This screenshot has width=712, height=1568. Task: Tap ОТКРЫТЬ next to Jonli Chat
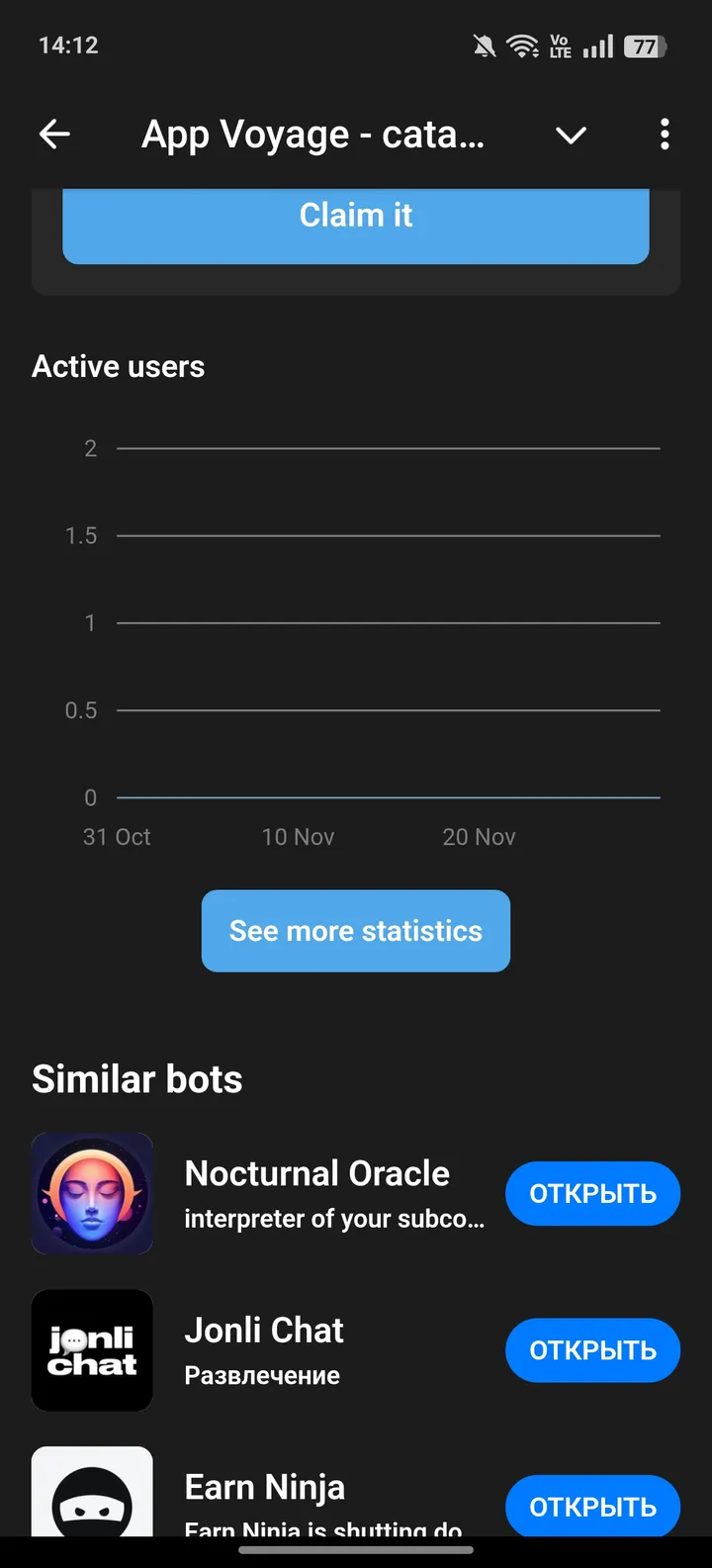[x=592, y=1350]
